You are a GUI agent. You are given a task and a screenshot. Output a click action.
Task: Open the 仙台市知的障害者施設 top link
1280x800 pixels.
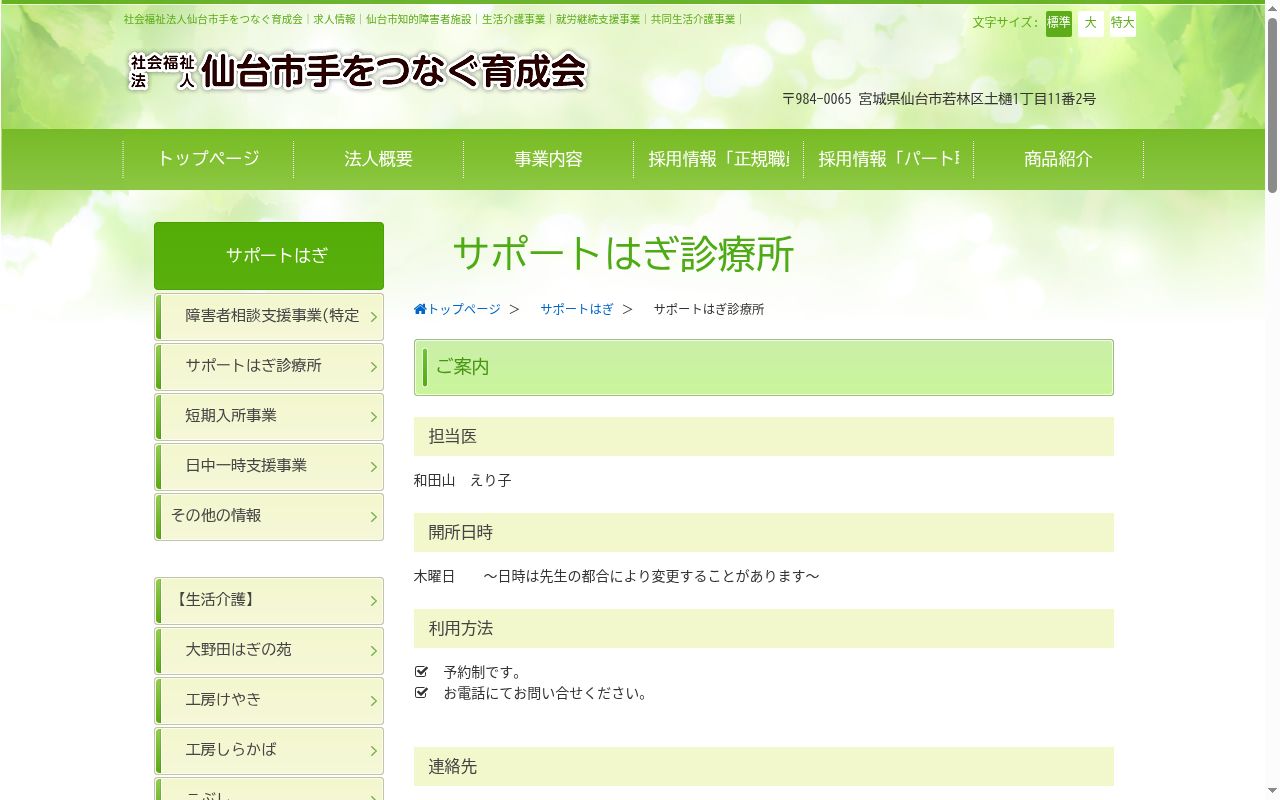coord(418,19)
